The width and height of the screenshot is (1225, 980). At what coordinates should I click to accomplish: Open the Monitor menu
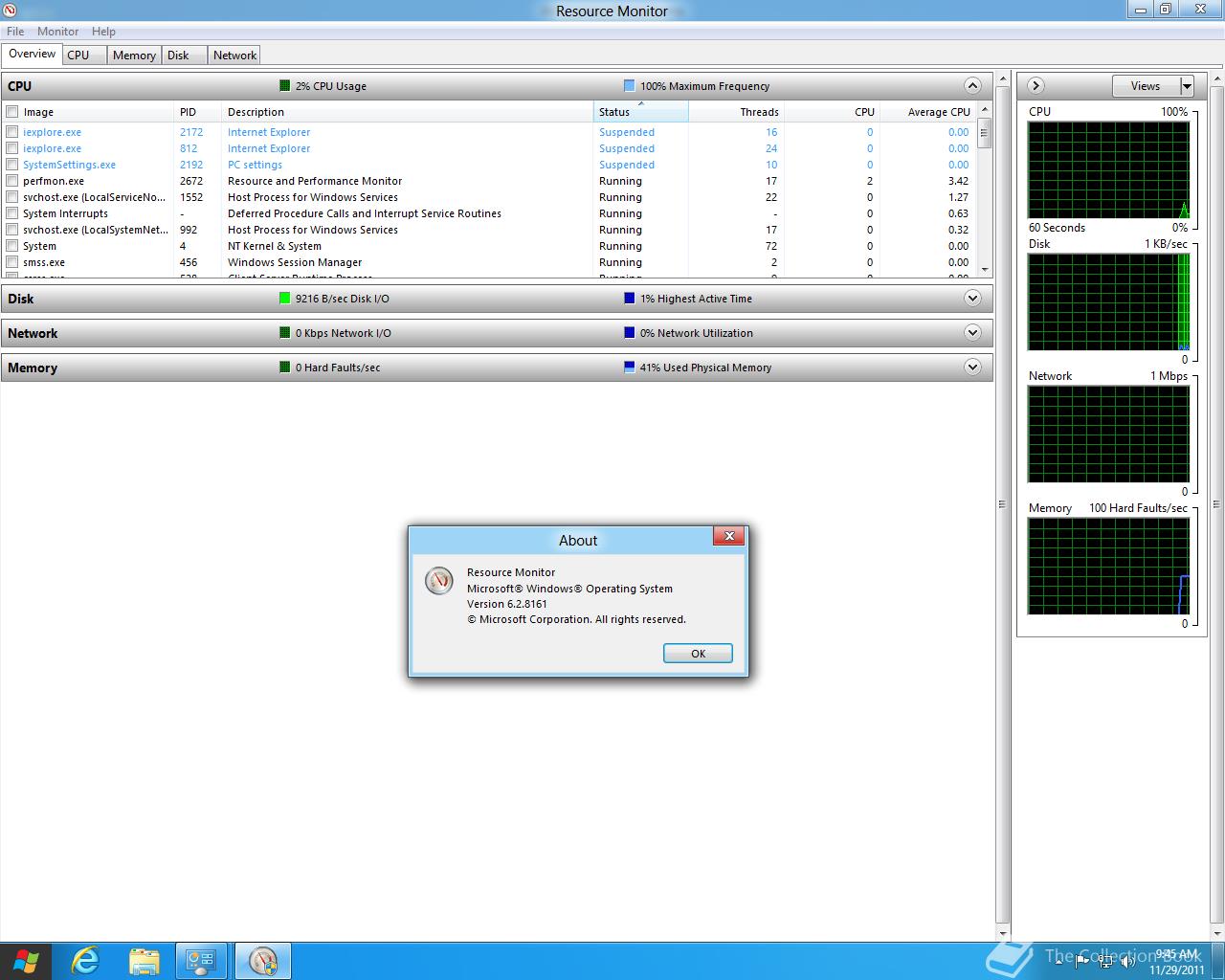point(57,32)
